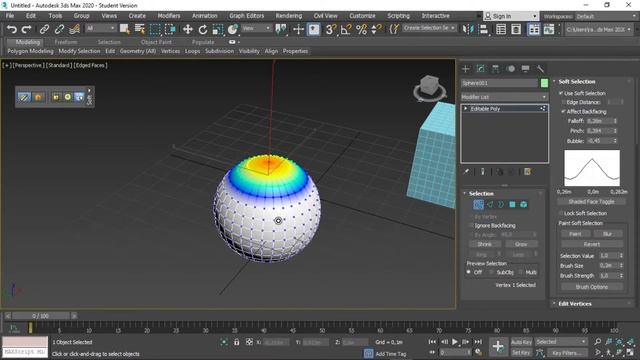This screenshot has width=640, height=360.
Task: Switch to Object Paint ribbon tab
Action: click(x=156, y=42)
